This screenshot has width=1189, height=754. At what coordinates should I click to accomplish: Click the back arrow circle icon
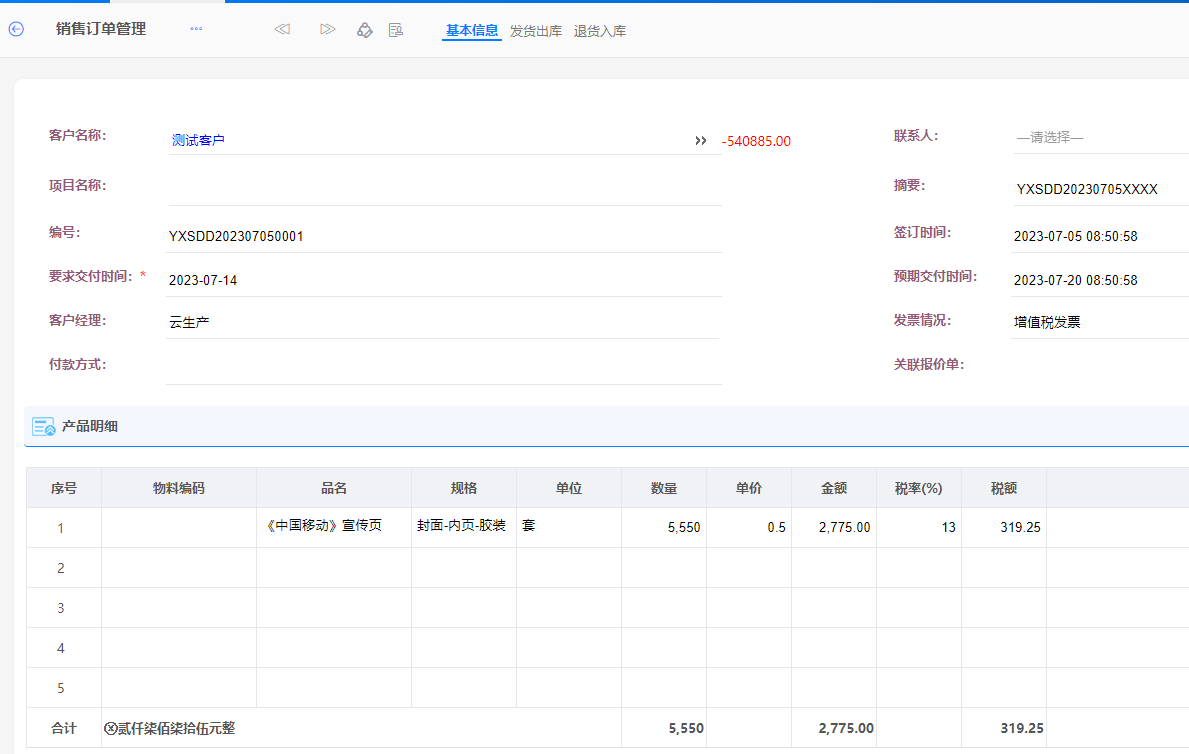(16, 29)
